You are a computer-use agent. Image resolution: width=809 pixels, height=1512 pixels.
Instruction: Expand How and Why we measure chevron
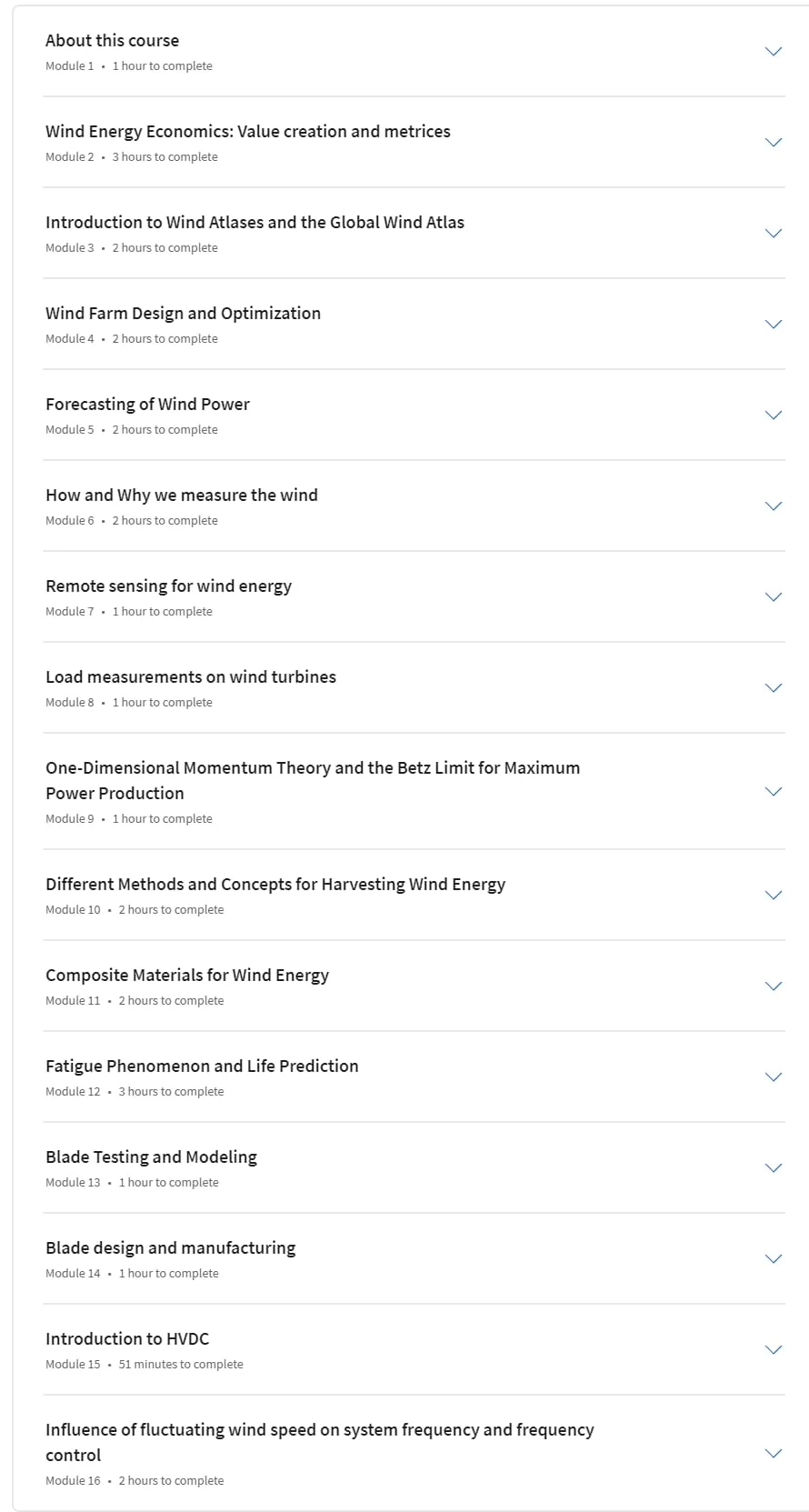(774, 506)
